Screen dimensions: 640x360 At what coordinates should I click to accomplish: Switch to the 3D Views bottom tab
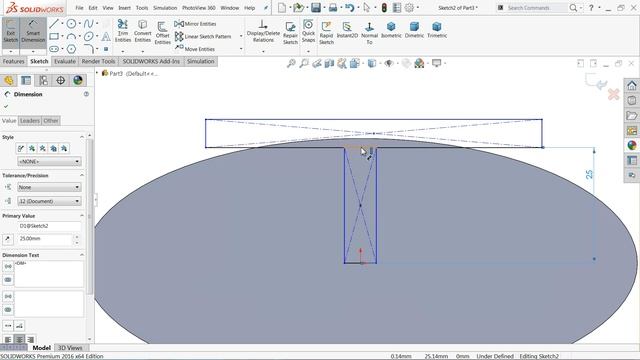(x=70, y=348)
